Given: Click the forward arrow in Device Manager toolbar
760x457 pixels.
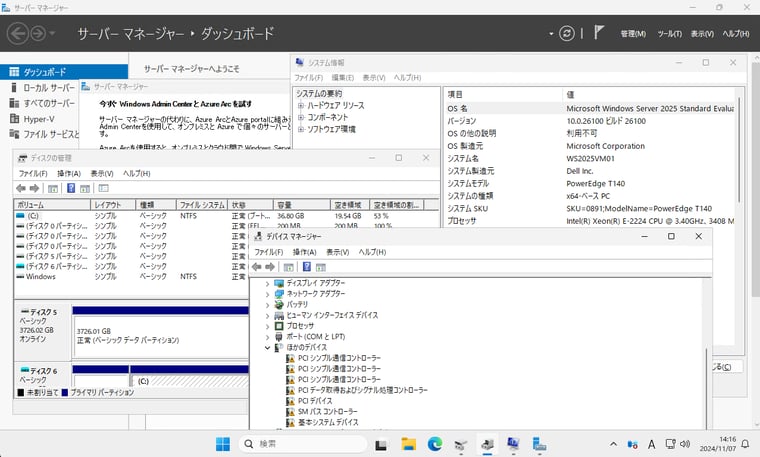Looking at the screenshot, I should point(270,267).
